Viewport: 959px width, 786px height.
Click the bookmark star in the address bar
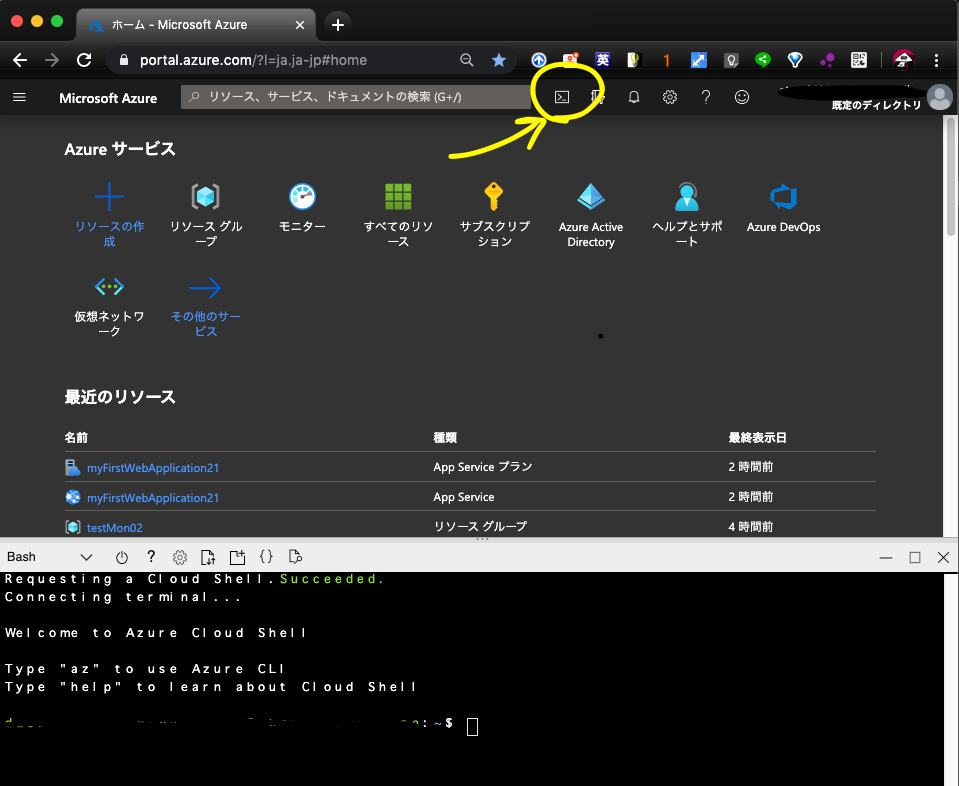point(499,60)
